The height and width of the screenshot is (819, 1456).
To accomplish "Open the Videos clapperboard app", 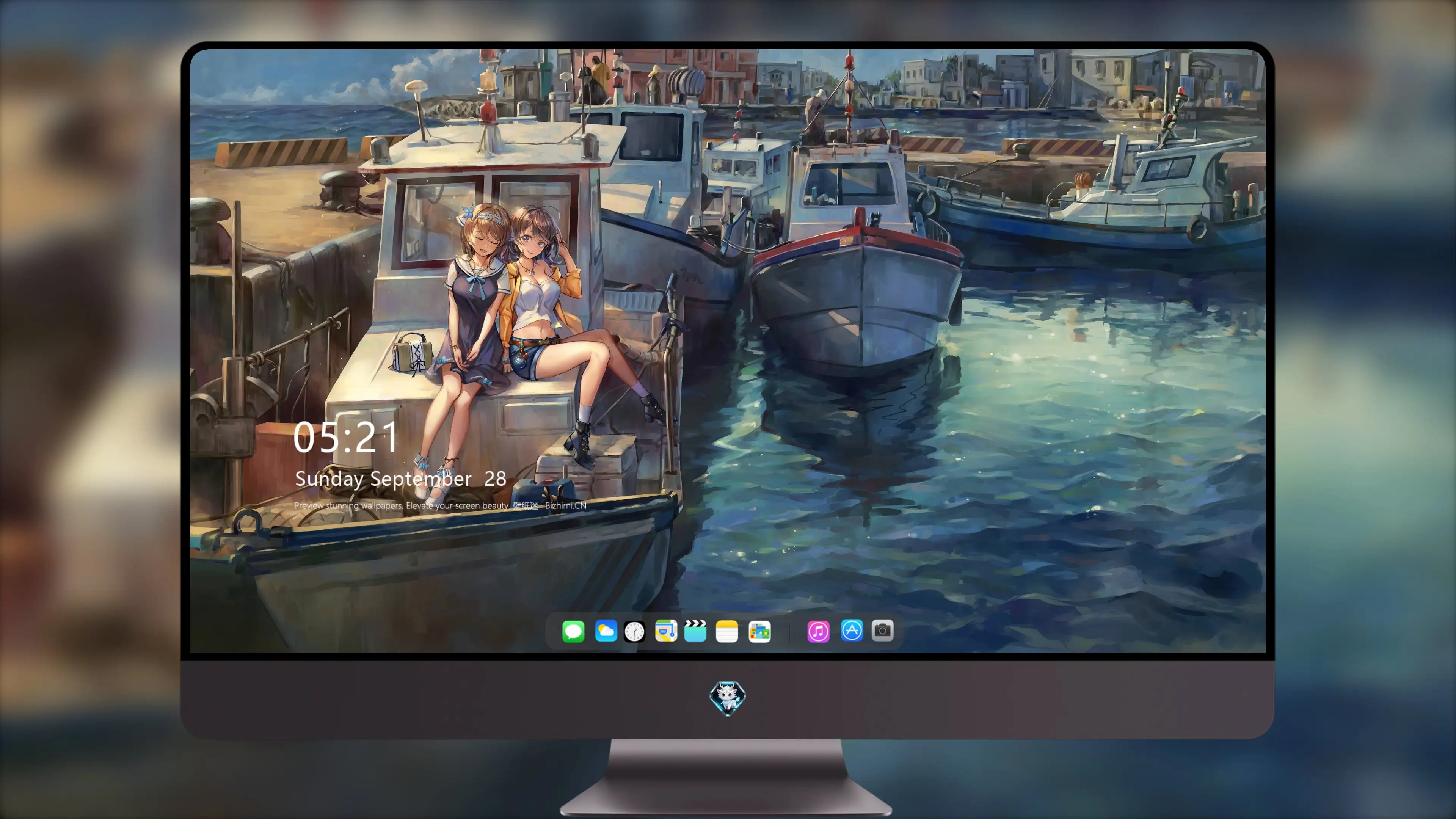I will coord(695,631).
